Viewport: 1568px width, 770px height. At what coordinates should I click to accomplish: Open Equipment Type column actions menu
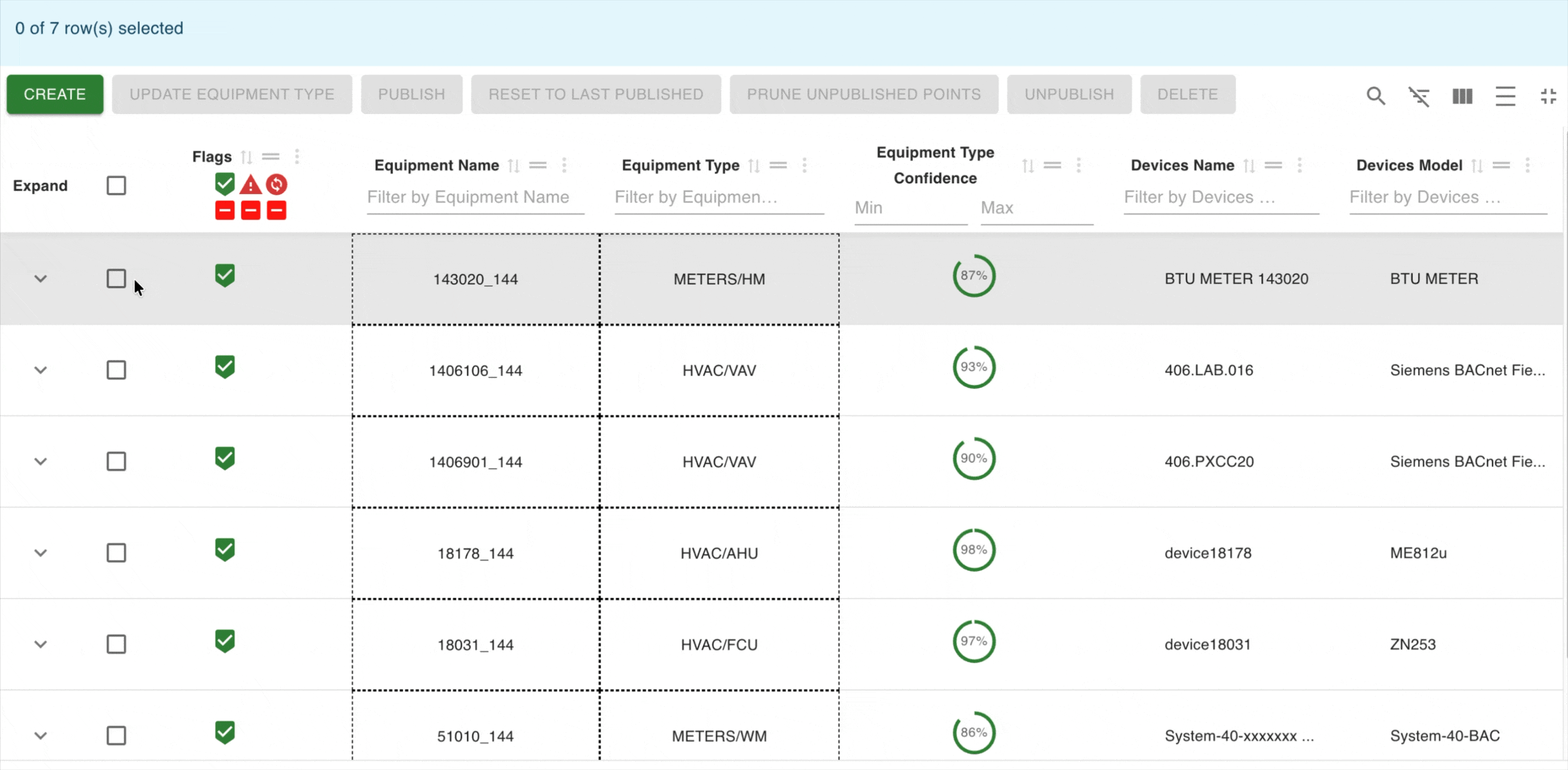click(805, 165)
